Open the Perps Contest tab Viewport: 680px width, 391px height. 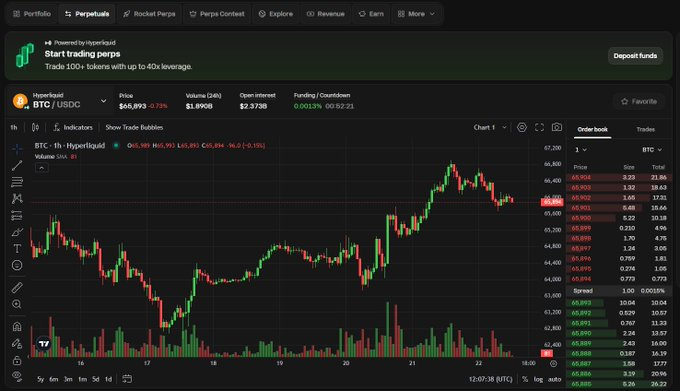tap(217, 14)
